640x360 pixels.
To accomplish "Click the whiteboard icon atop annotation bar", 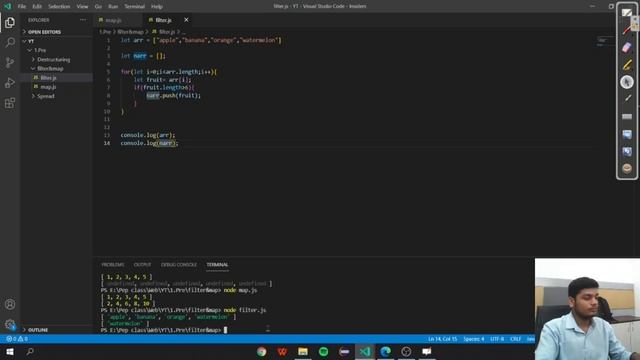I will click(627, 12).
